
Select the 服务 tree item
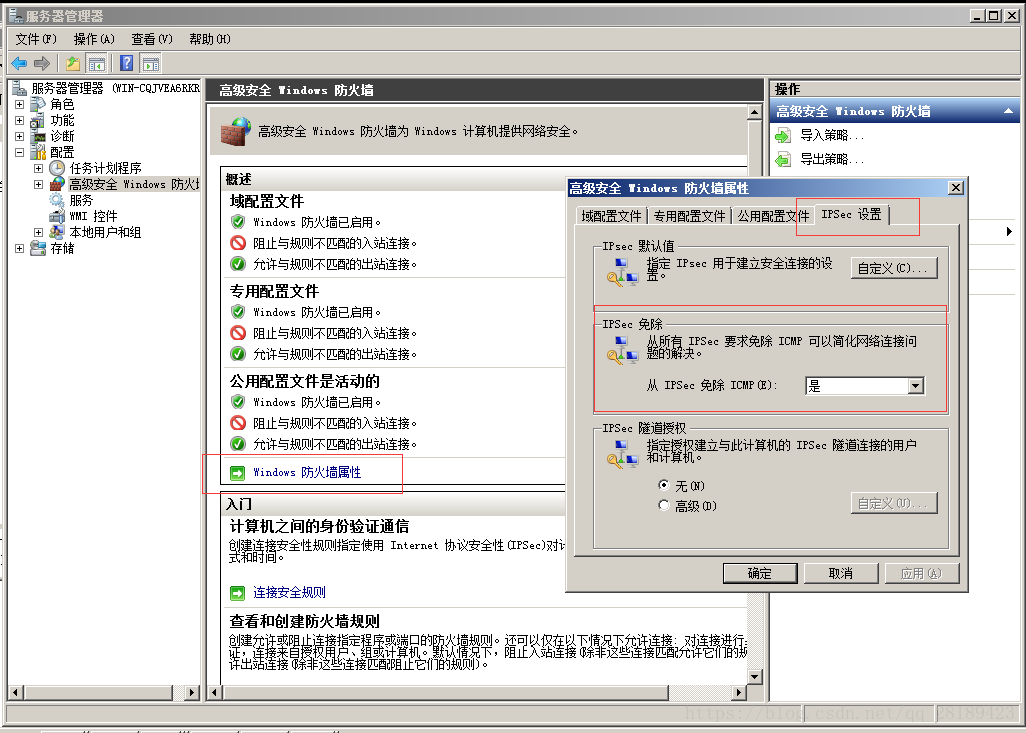point(81,200)
